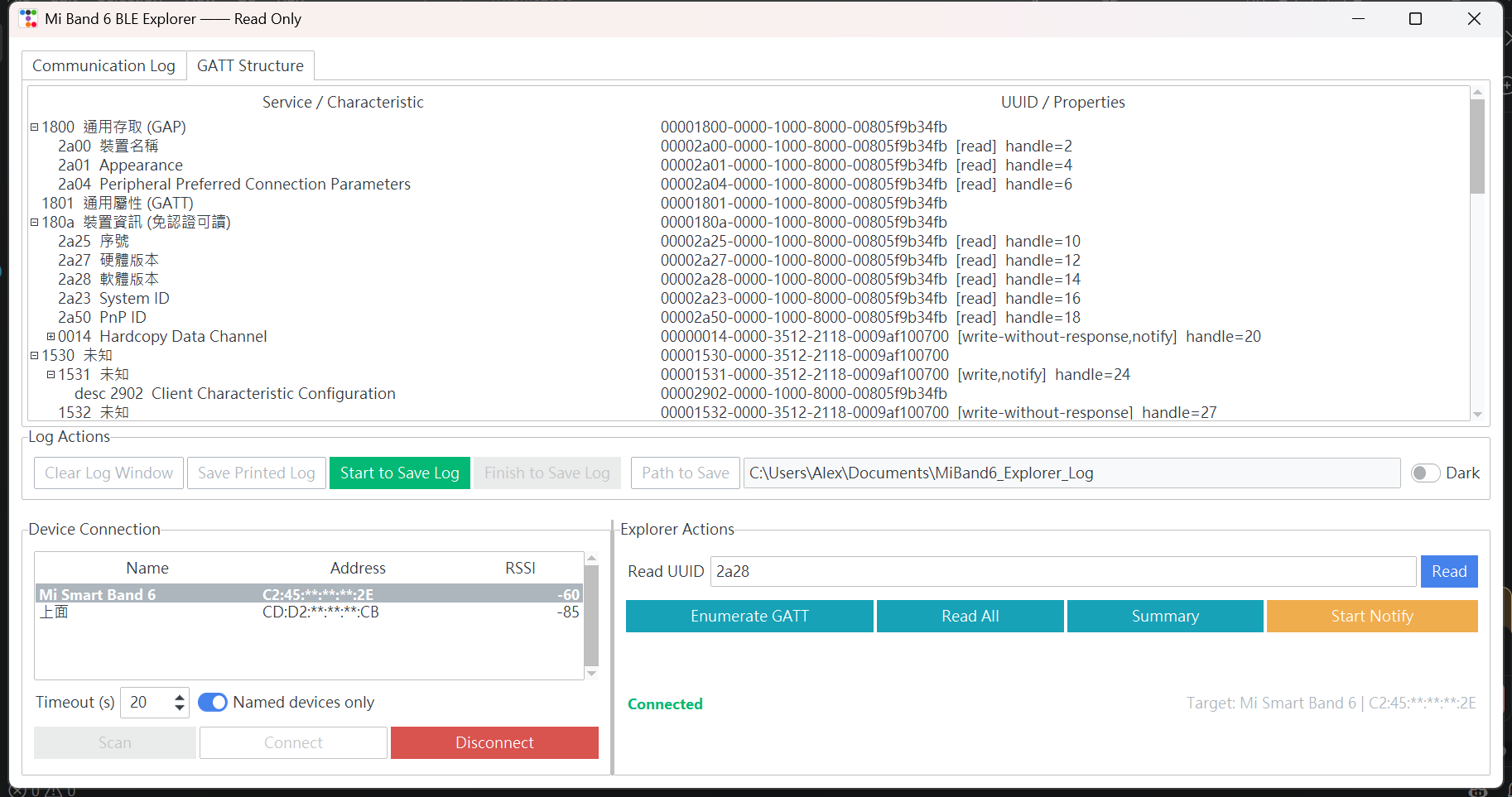Show the Summary

click(1165, 616)
